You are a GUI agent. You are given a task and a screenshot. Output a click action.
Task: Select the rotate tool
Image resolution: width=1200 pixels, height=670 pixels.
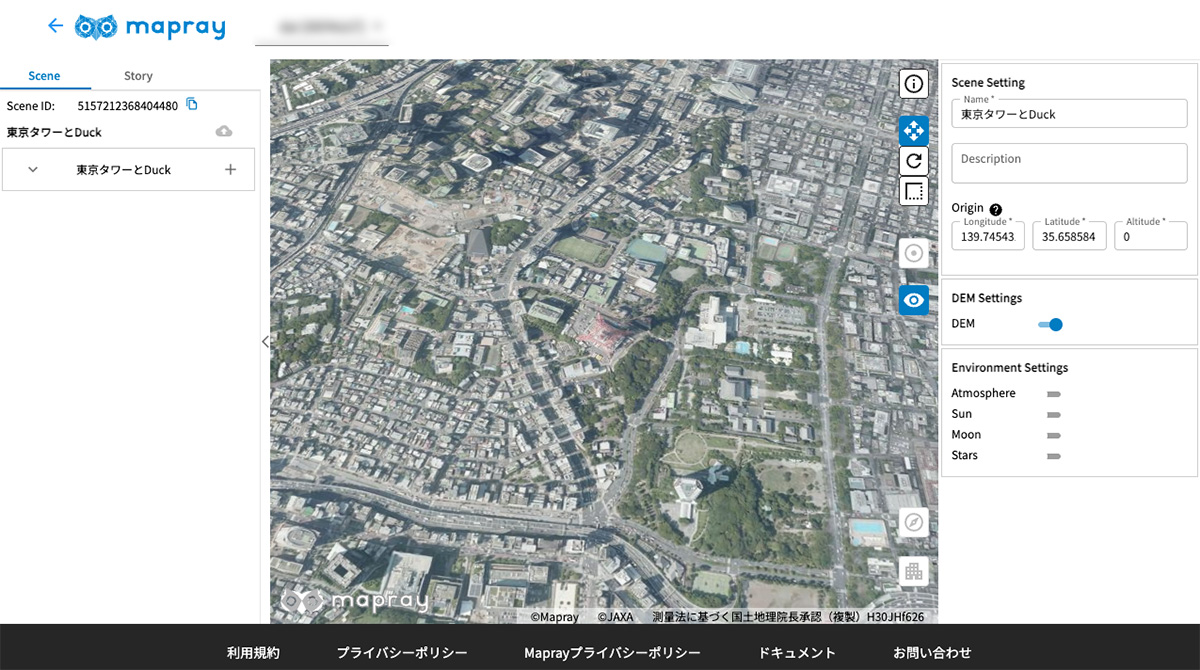pos(913,161)
